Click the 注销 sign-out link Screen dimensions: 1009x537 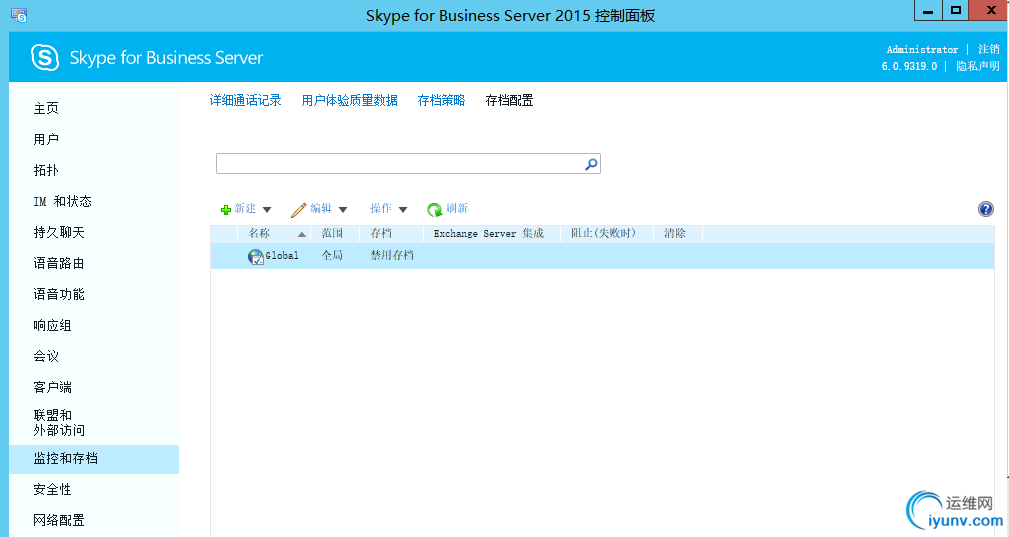click(988, 50)
